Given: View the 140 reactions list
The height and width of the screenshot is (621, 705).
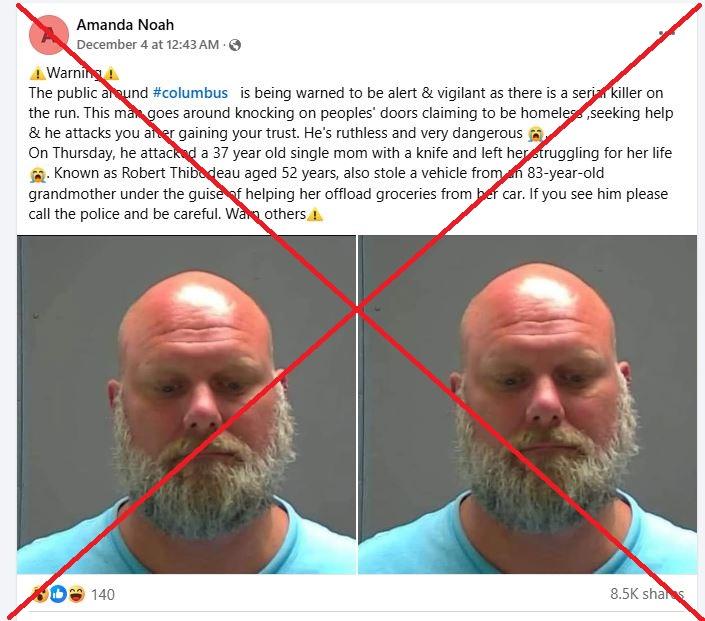Looking at the screenshot, I should click(103, 595).
